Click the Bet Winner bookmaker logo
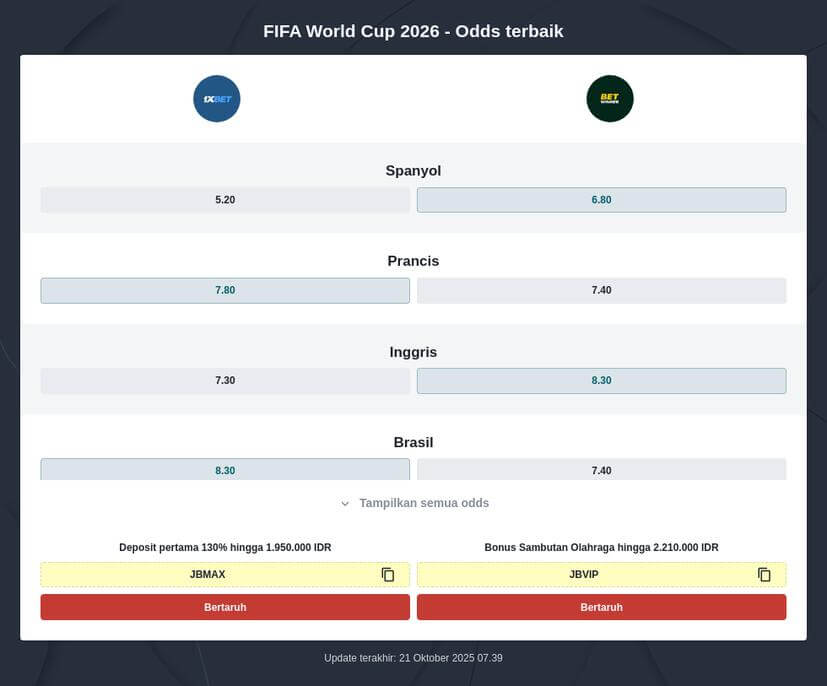827x686 pixels. [610, 99]
